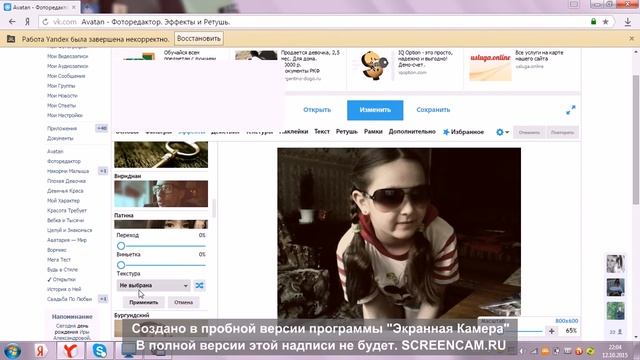The height and width of the screenshot is (360, 640).
Task: Open the Избранное favorites tab
Action: pyautogui.click(x=463, y=132)
